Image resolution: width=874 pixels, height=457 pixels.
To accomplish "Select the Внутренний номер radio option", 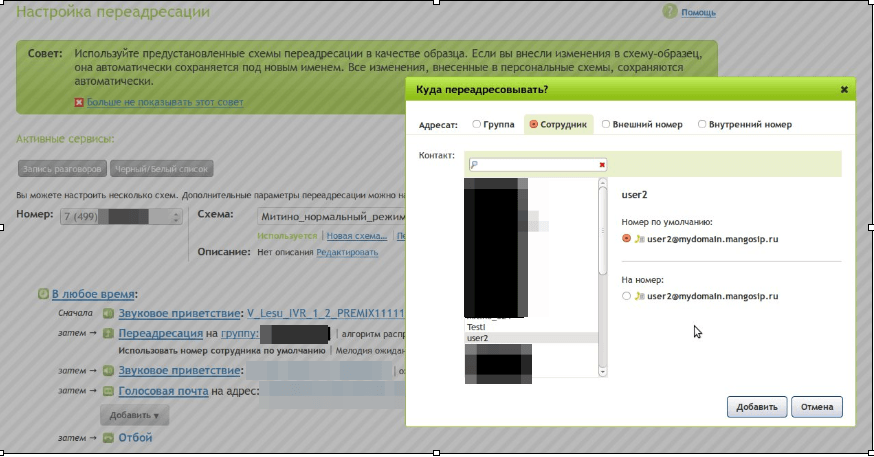I will pyautogui.click(x=702, y=124).
